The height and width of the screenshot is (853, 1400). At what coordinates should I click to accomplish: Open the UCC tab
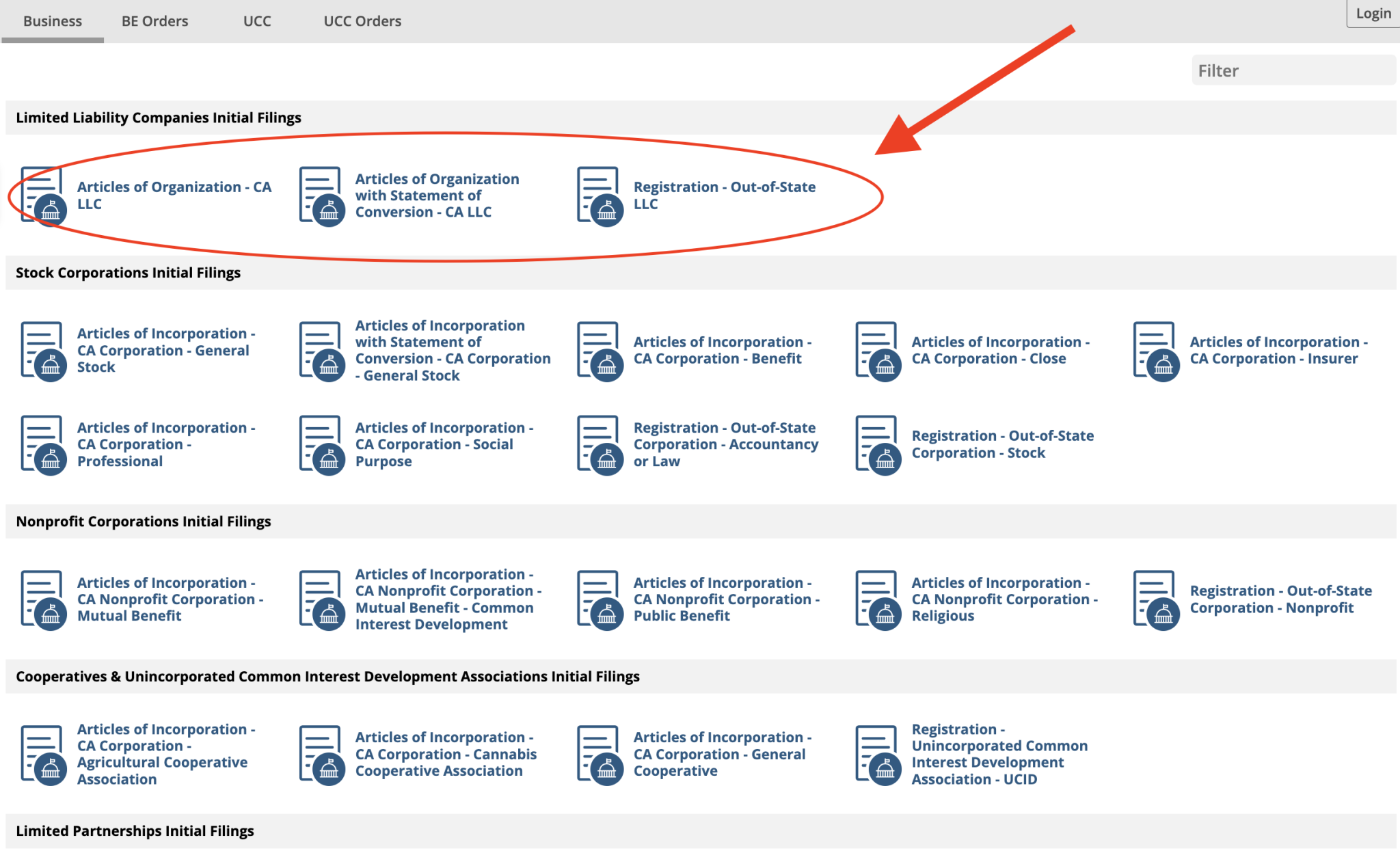pos(257,21)
